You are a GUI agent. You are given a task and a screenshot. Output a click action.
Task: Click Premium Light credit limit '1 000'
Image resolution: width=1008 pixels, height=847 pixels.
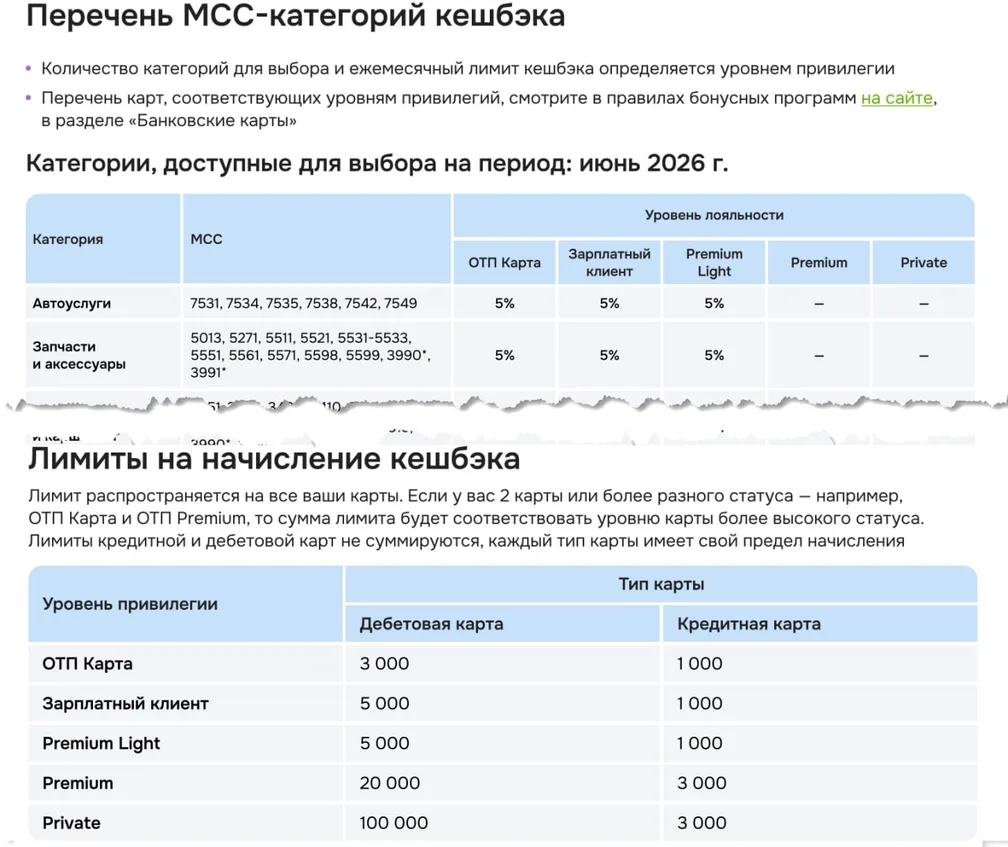(x=699, y=744)
